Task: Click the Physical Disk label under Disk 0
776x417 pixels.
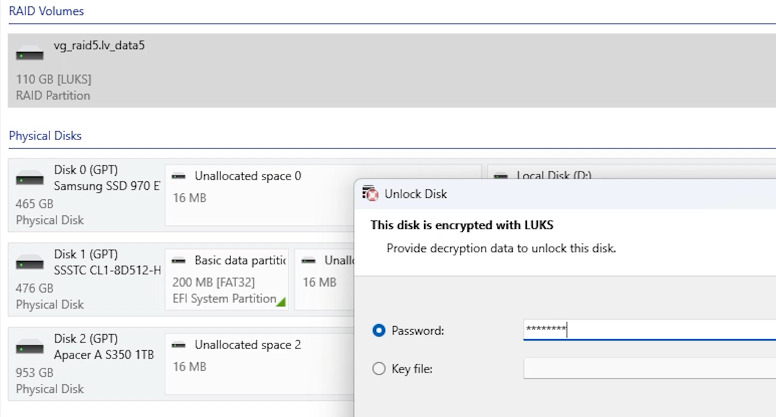Action: point(50,220)
